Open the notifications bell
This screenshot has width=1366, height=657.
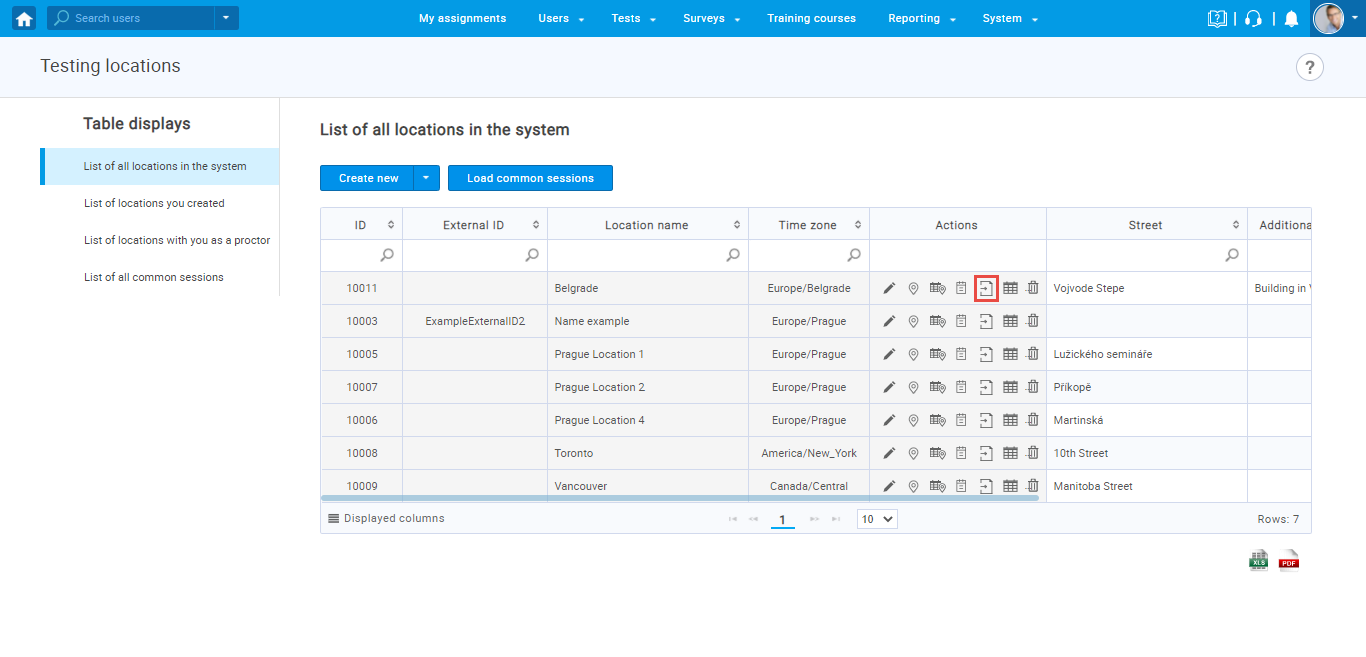1291,19
